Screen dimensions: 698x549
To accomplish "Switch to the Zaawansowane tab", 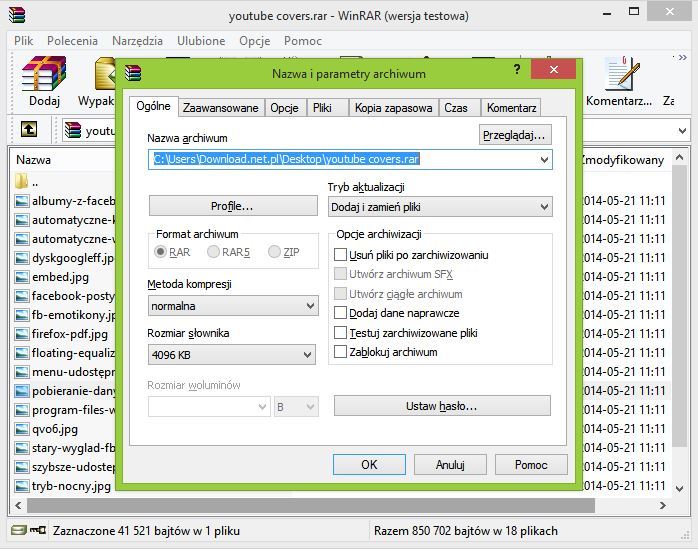I will coord(221,108).
